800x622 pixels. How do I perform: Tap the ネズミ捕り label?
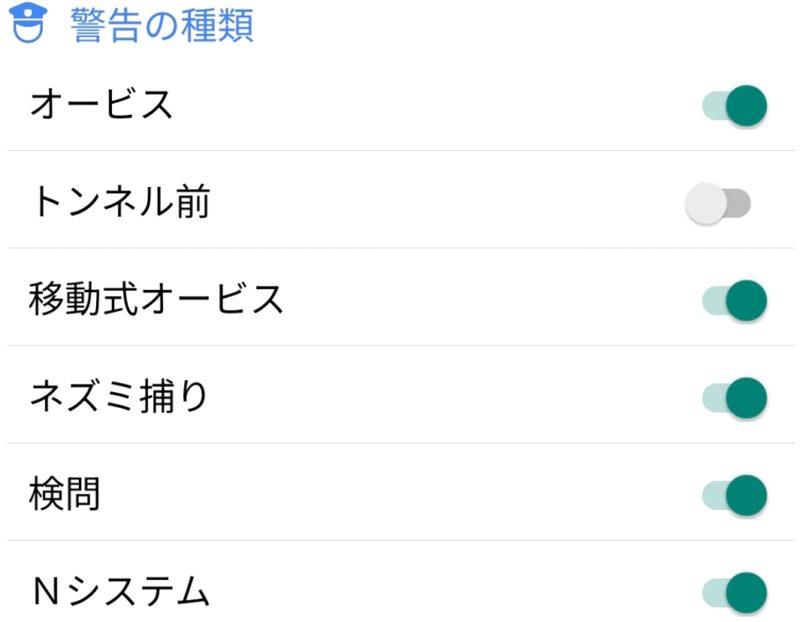point(120,397)
